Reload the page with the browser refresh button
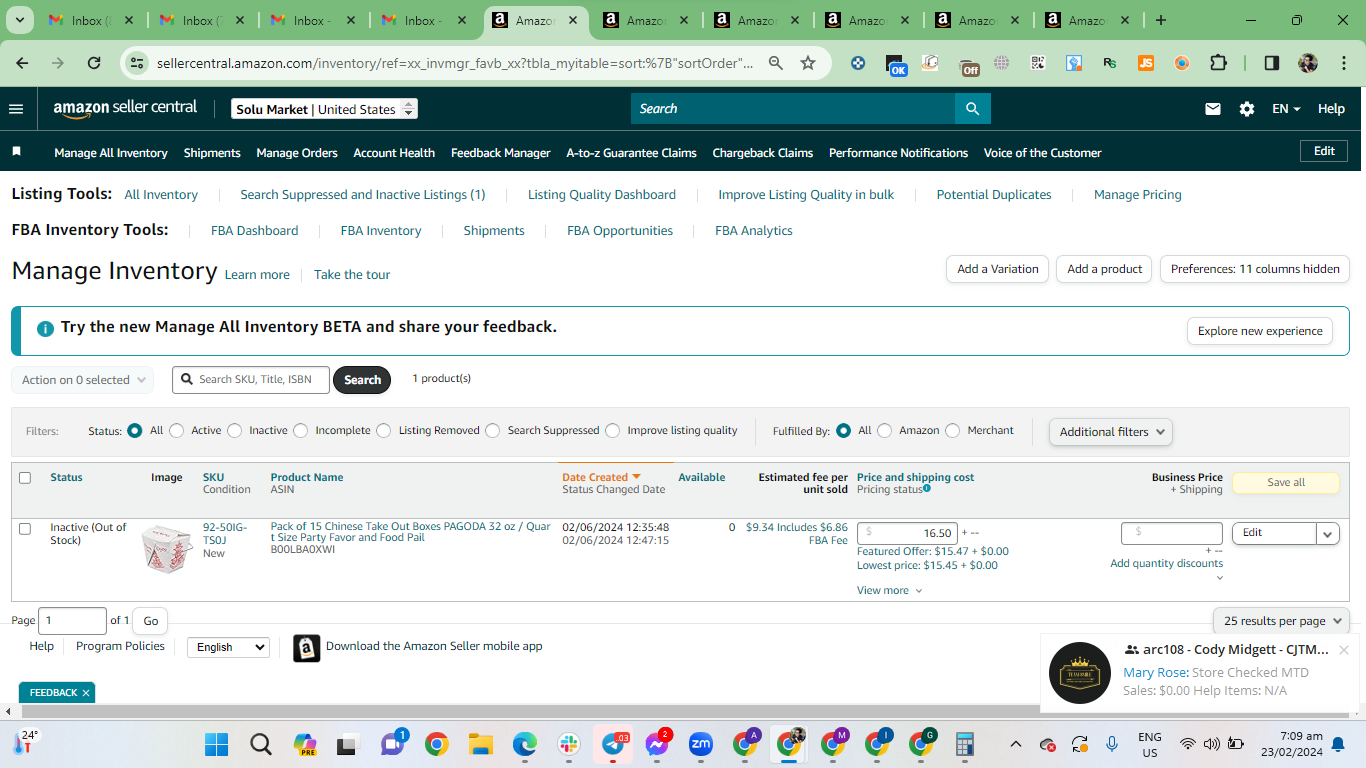Viewport: 1366px width, 768px height. tap(94, 63)
